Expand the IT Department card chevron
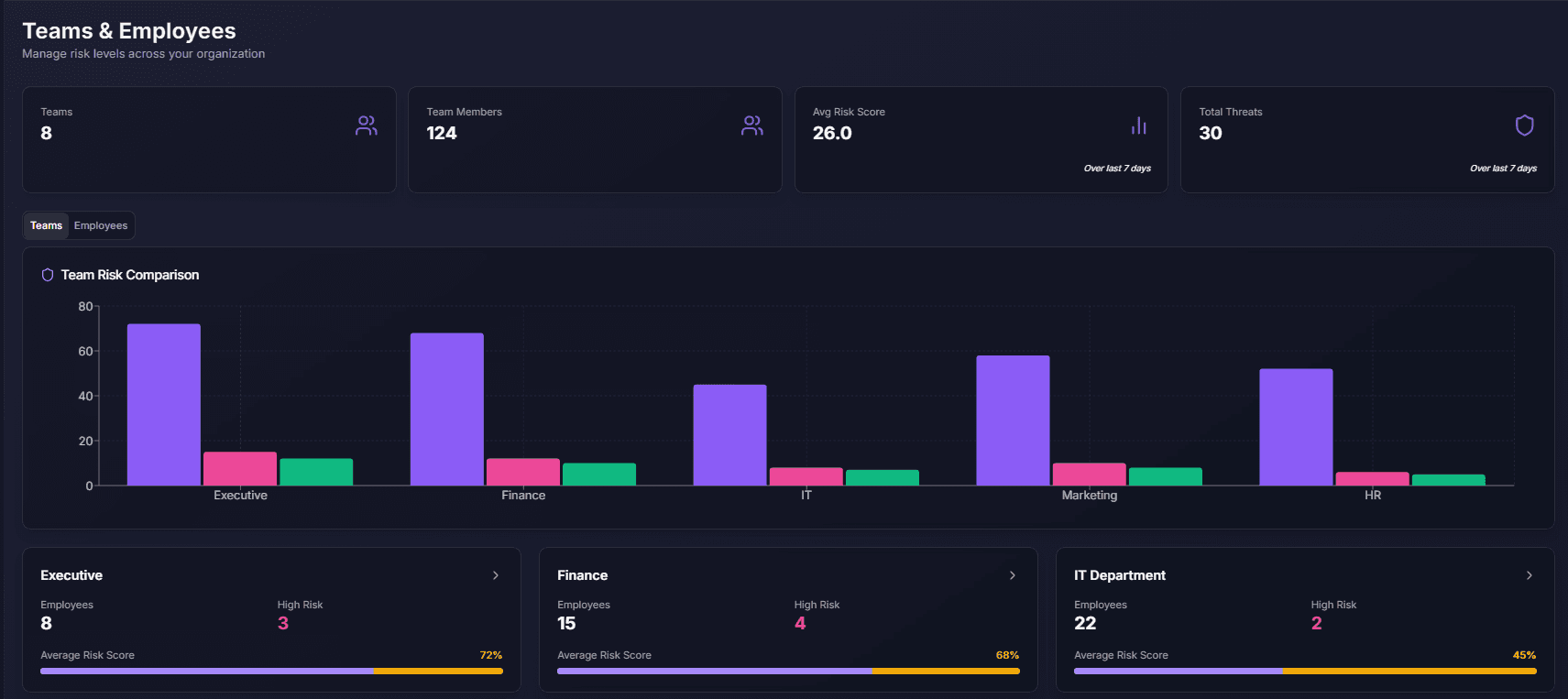 (1530, 575)
